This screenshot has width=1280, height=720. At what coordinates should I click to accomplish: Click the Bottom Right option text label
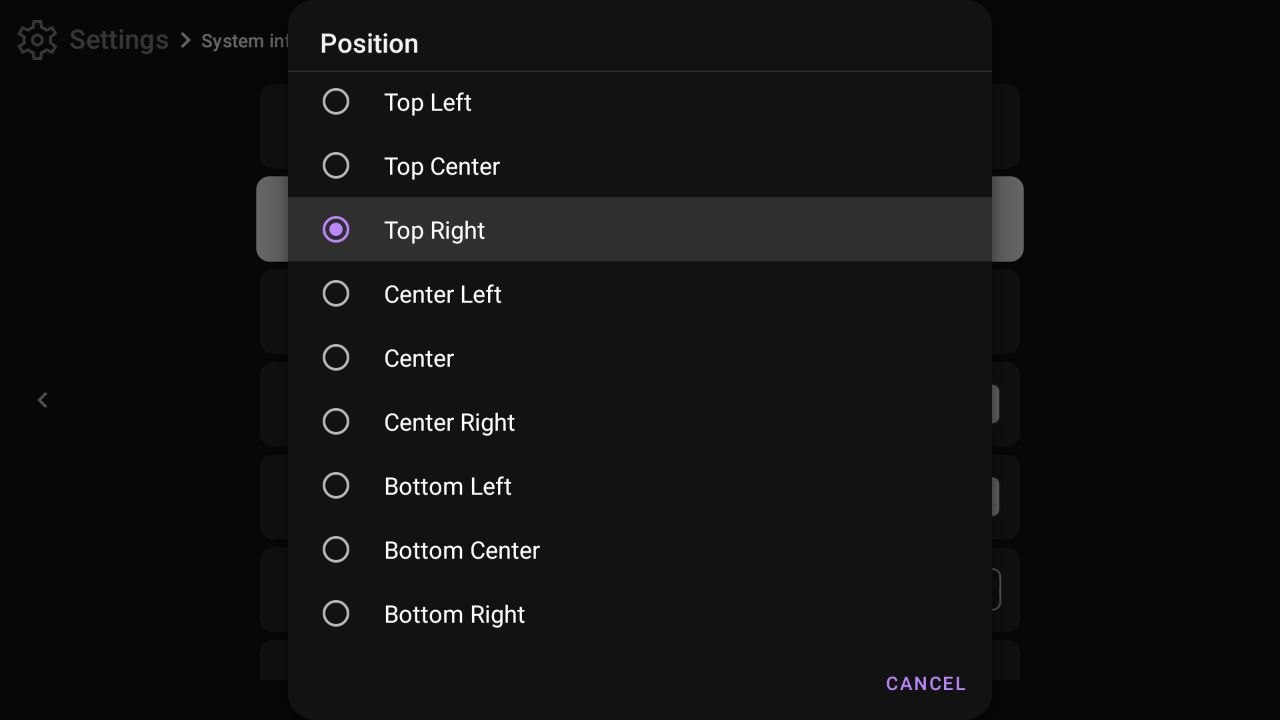coord(454,614)
